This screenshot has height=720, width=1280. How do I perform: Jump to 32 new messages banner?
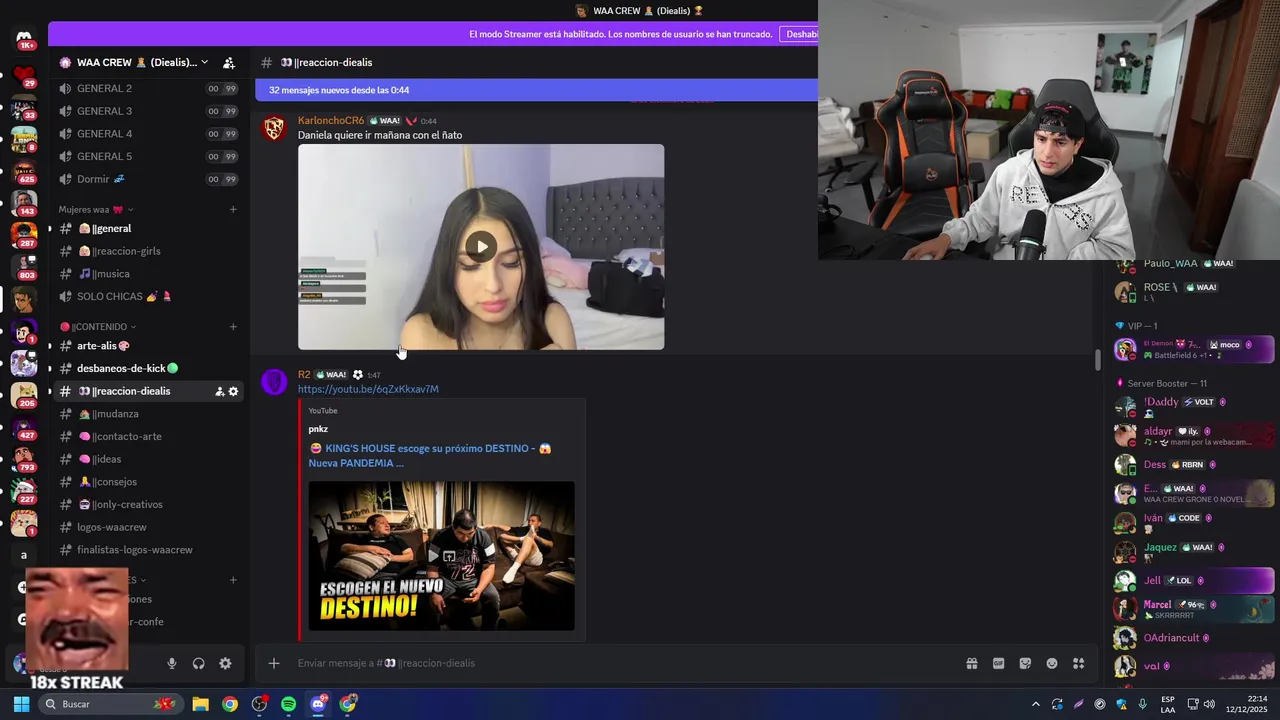point(536,90)
